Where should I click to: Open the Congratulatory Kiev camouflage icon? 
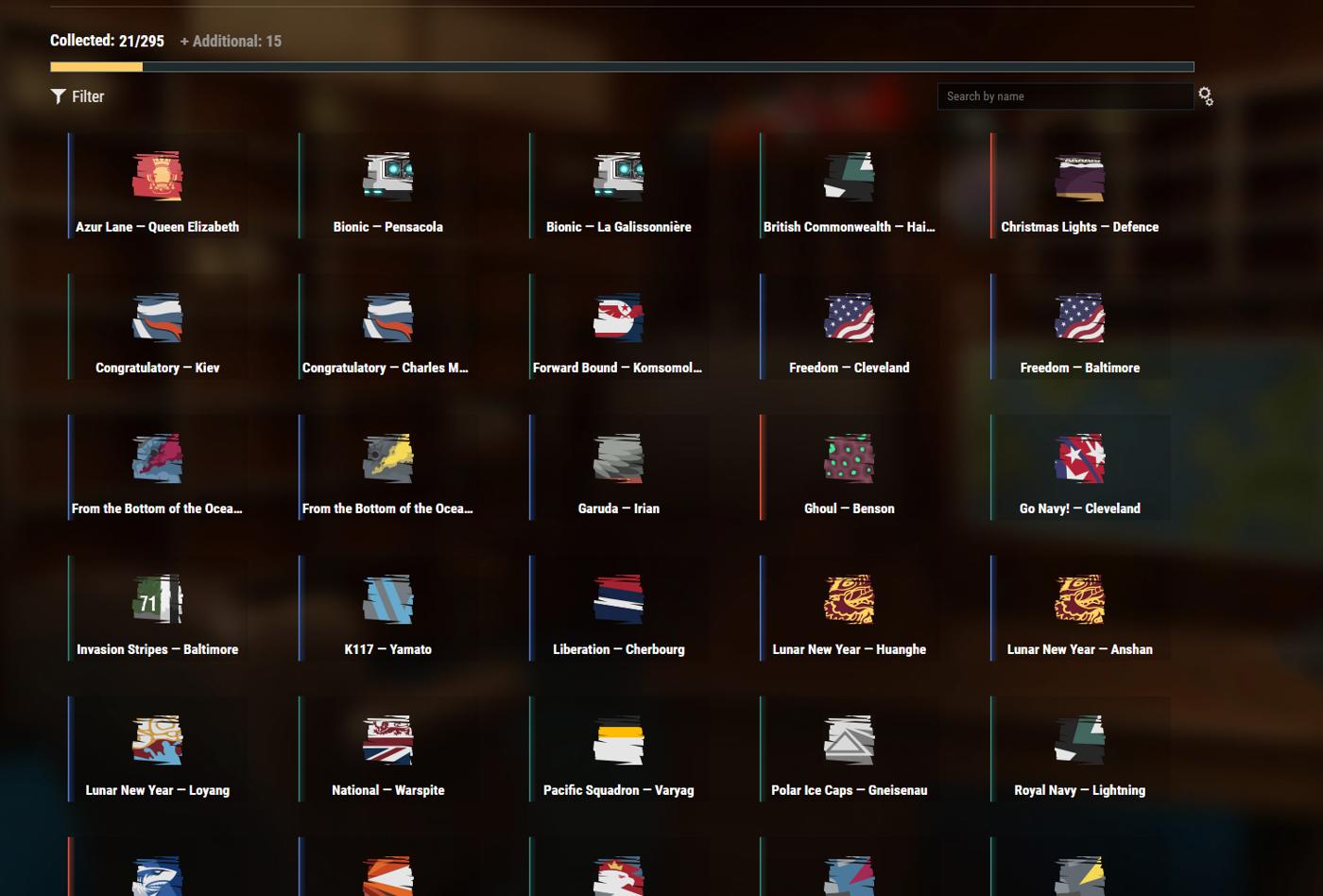157,317
